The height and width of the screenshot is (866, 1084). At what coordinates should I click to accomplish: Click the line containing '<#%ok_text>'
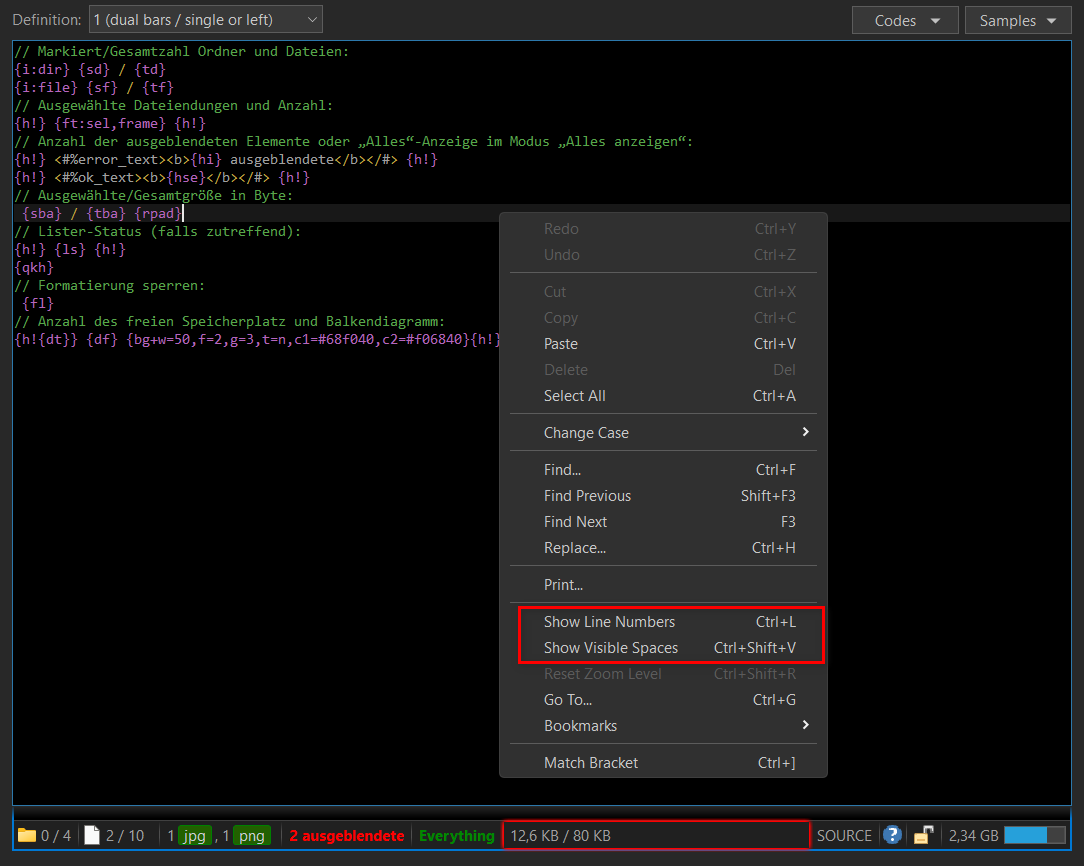[x=162, y=178]
